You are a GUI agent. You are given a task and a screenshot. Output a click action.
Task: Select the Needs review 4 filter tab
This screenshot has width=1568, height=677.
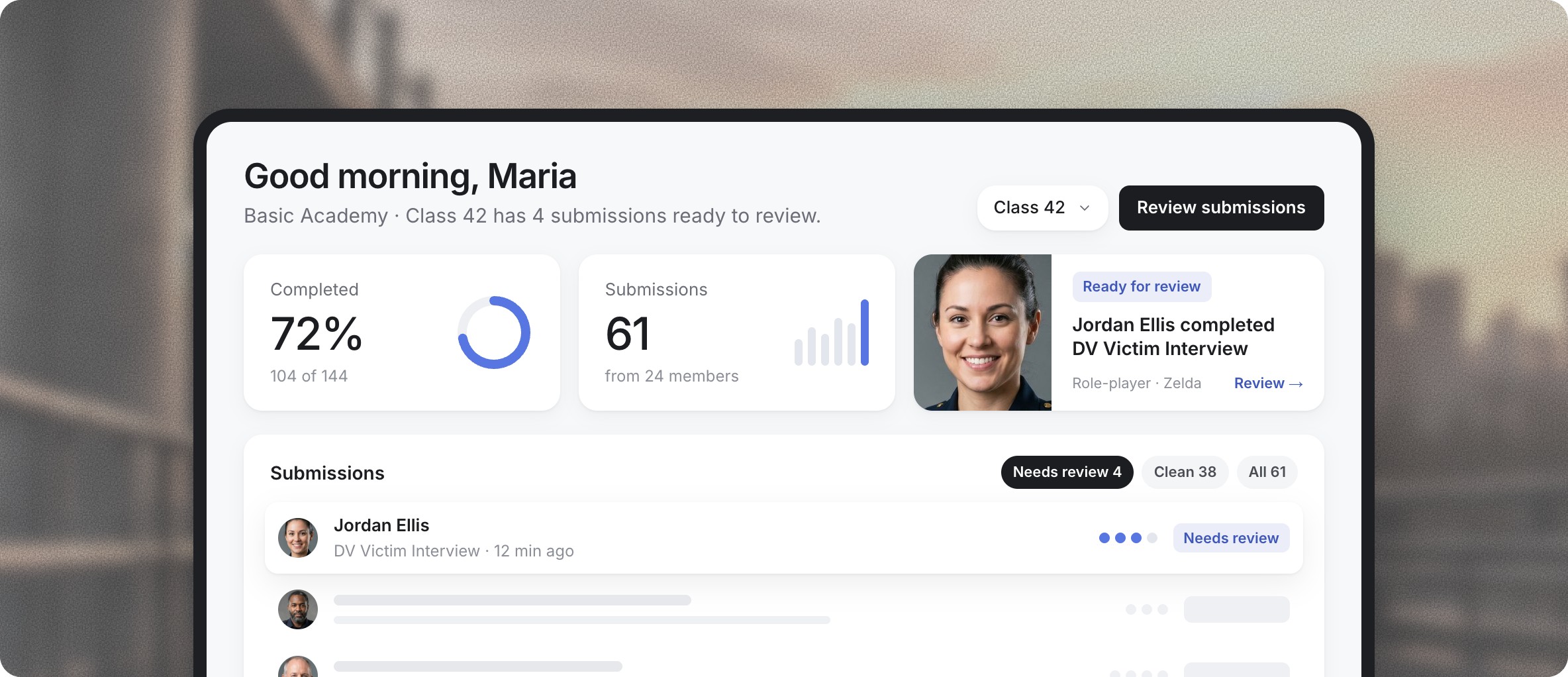pos(1067,472)
